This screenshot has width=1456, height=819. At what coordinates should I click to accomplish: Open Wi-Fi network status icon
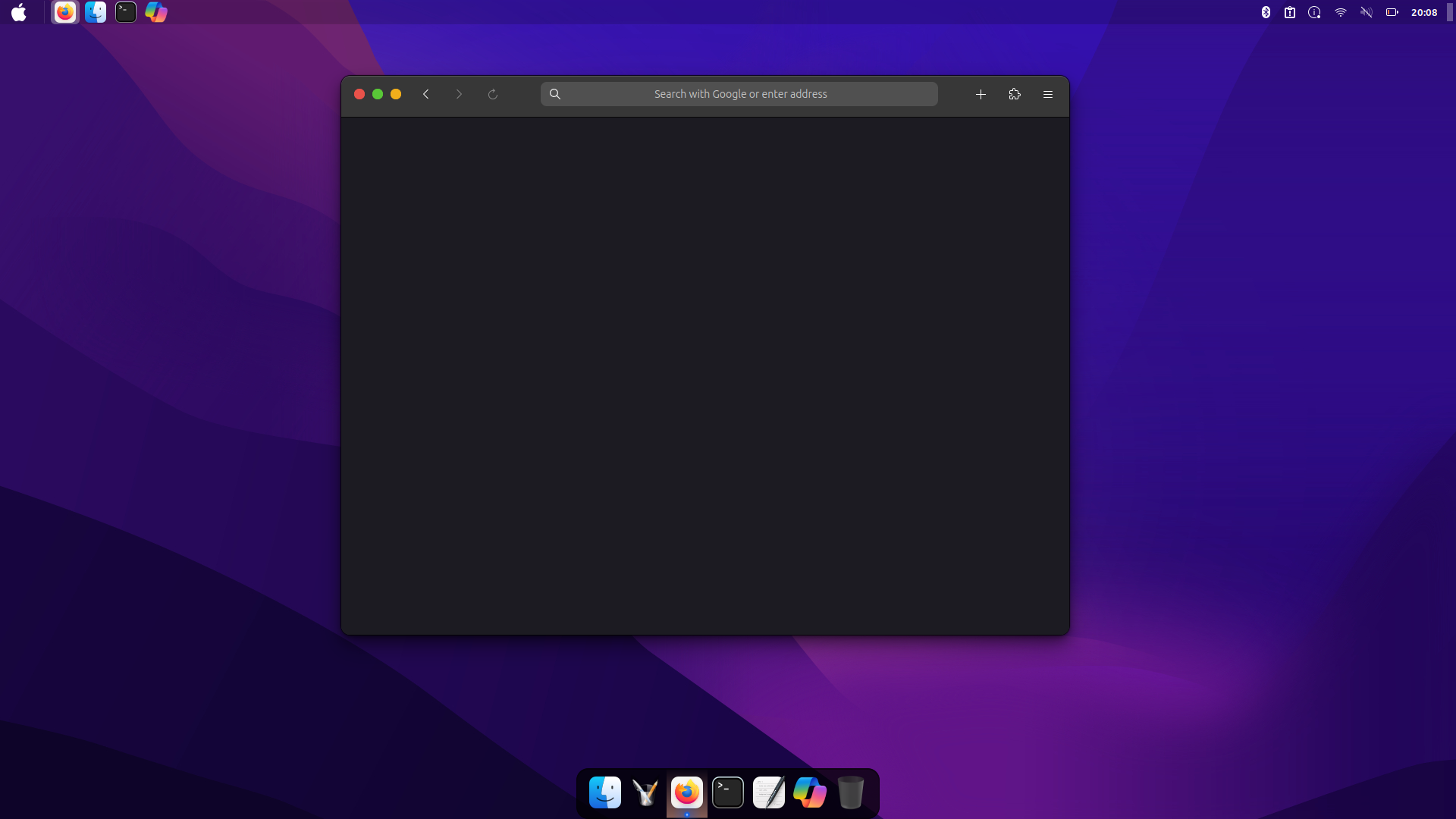[1341, 12]
